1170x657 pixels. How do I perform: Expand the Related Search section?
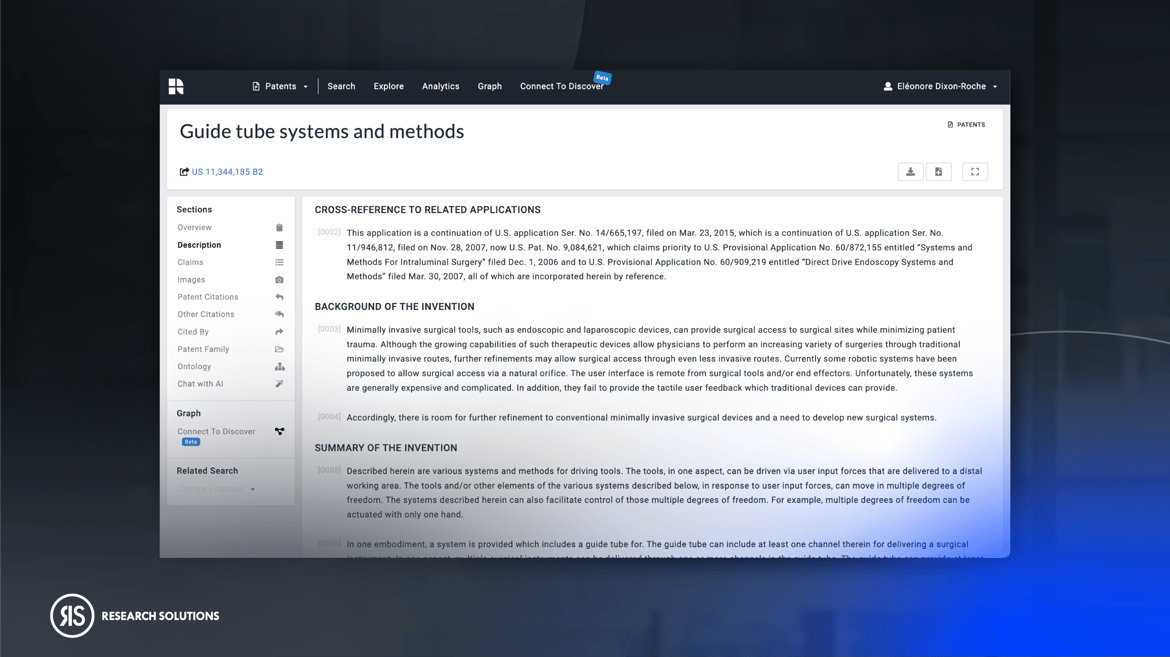point(207,470)
